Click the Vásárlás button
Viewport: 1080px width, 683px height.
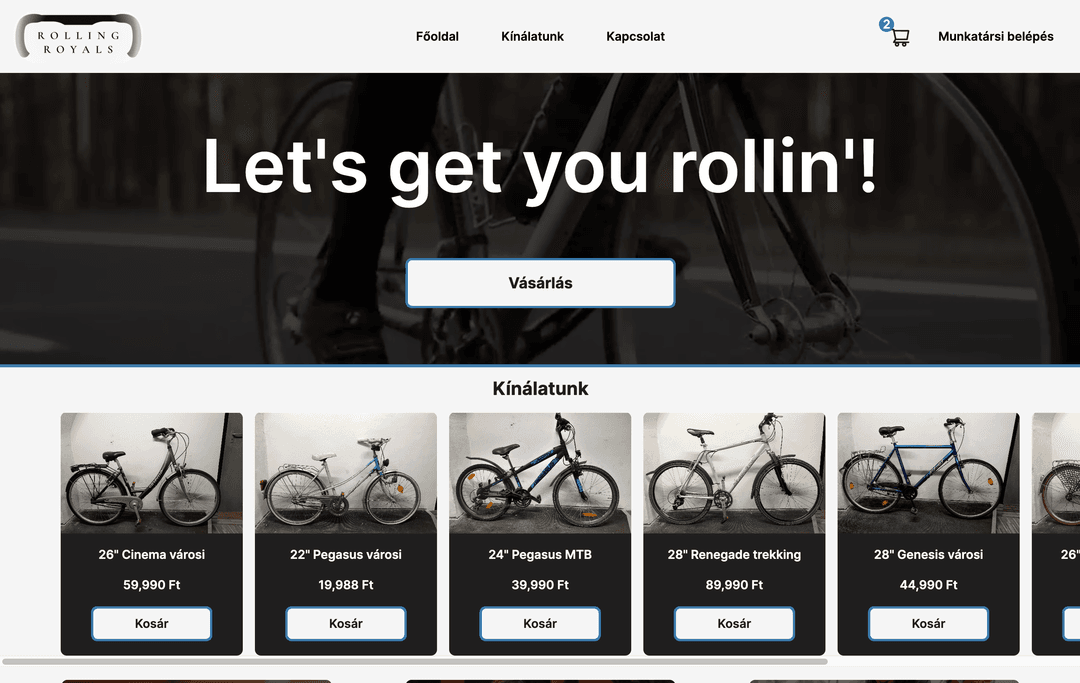(541, 283)
